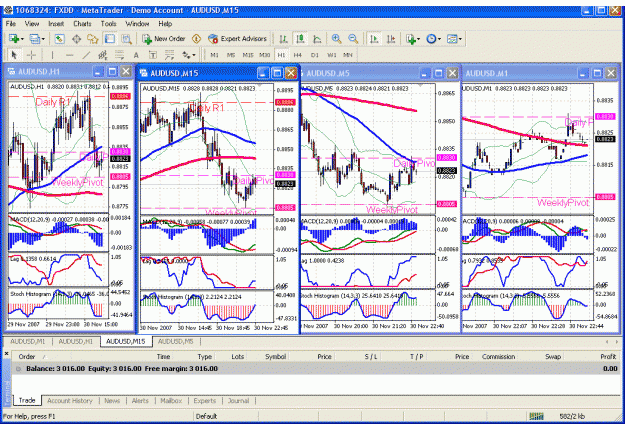Set timeframe to M15
The image size is (625, 424).
248,55
